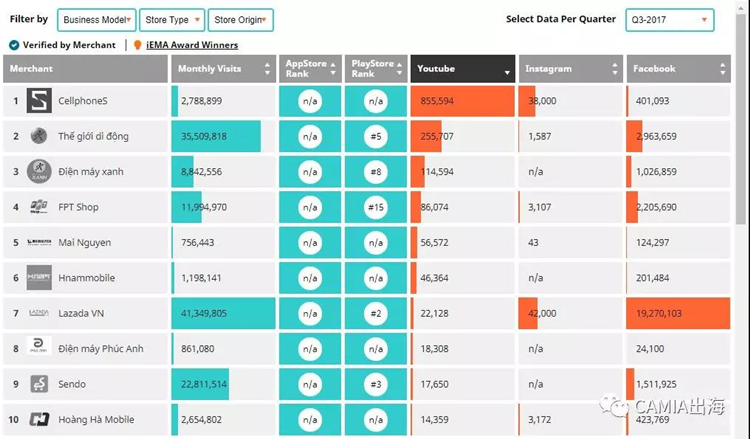Screen dimensions: 750x439
Task: Expand the Store Origin filter dropdown
Action: pyautogui.click(x=241, y=20)
